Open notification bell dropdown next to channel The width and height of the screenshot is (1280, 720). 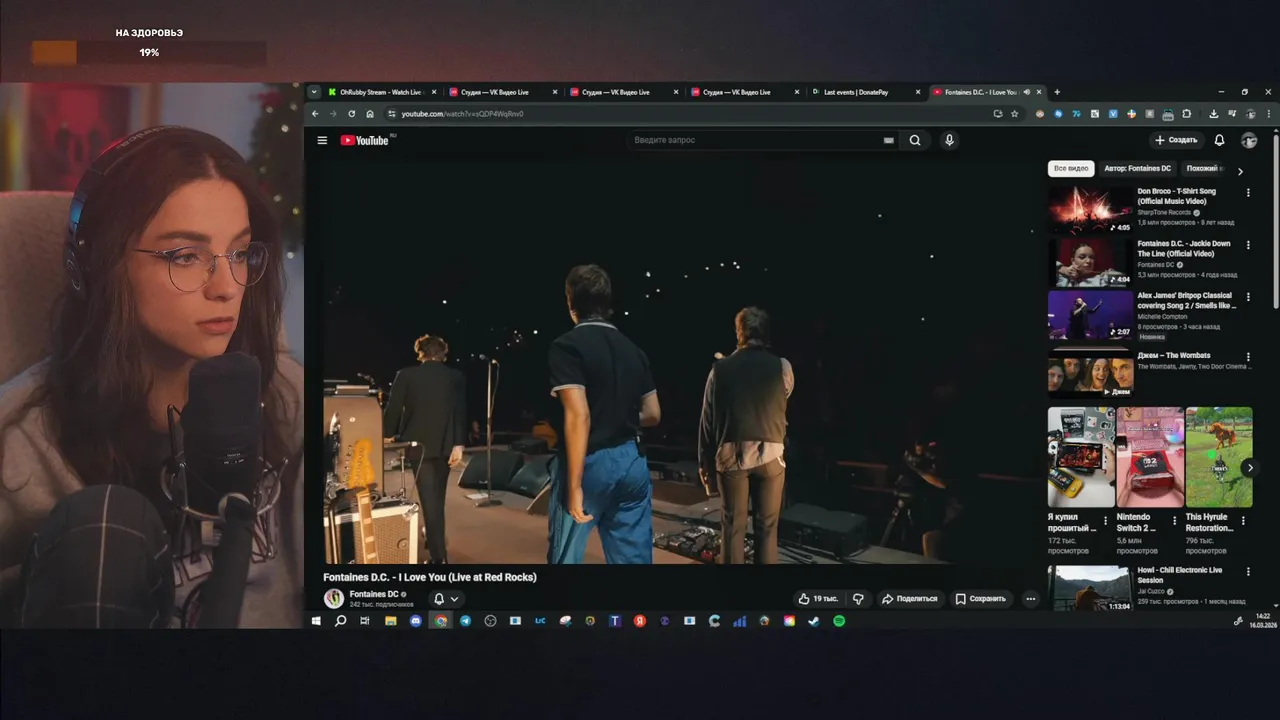pyautogui.click(x=446, y=599)
